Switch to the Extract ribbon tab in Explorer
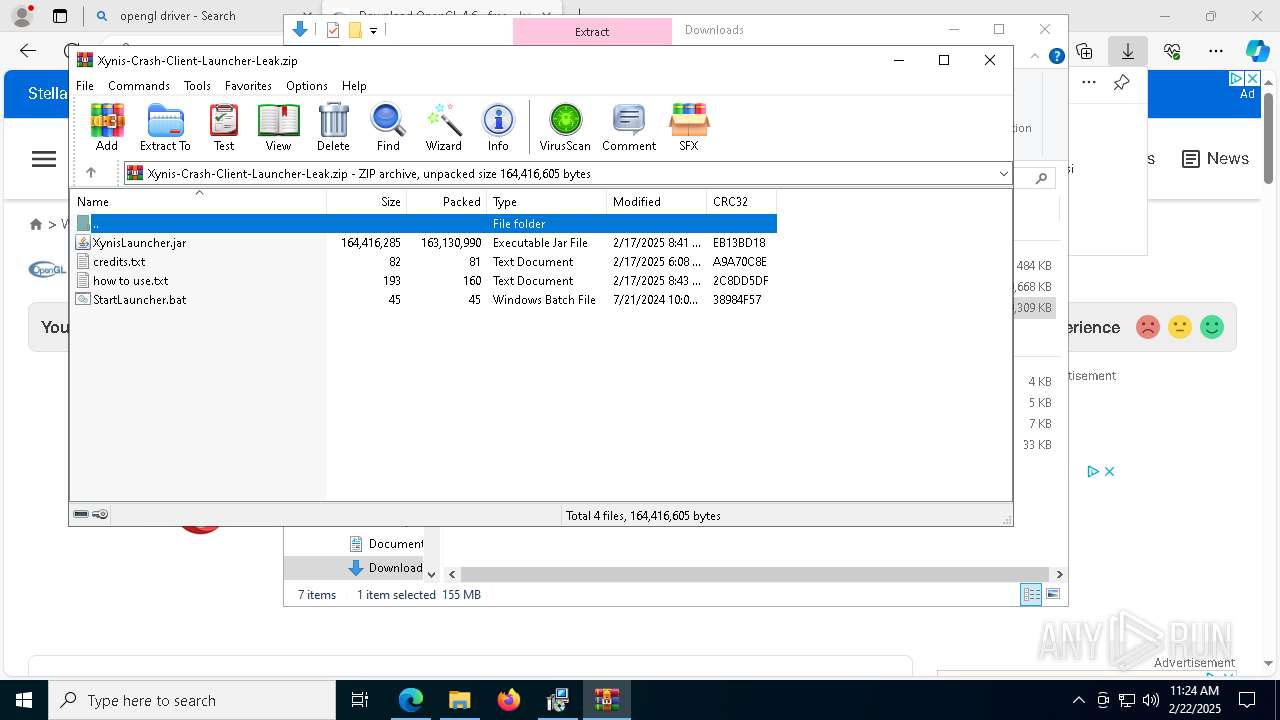The width and height of the screenshot is (1280, 720). (592, 31)
